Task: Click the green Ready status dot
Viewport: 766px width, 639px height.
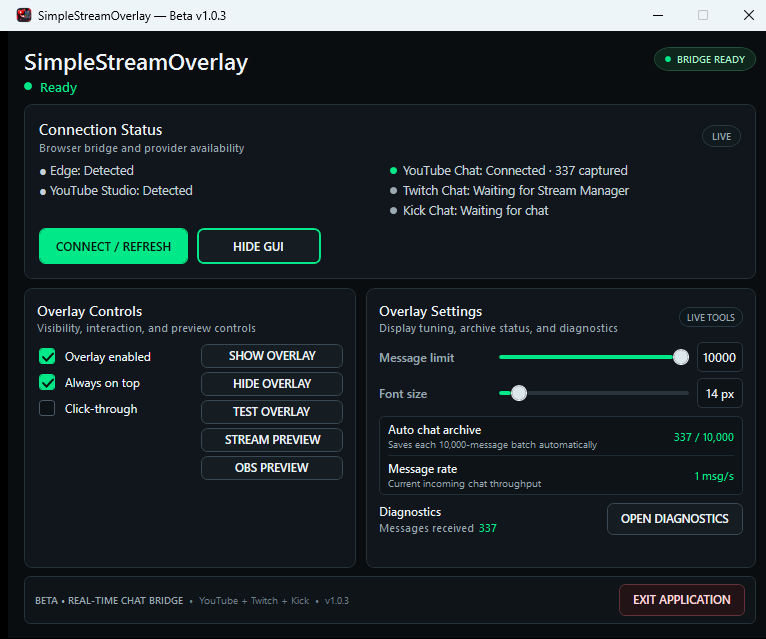Action: point(28,86)
